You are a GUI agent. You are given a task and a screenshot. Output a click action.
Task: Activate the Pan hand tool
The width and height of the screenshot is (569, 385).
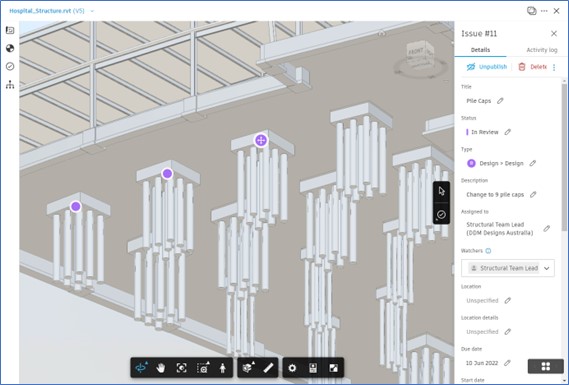click(160, 368)
